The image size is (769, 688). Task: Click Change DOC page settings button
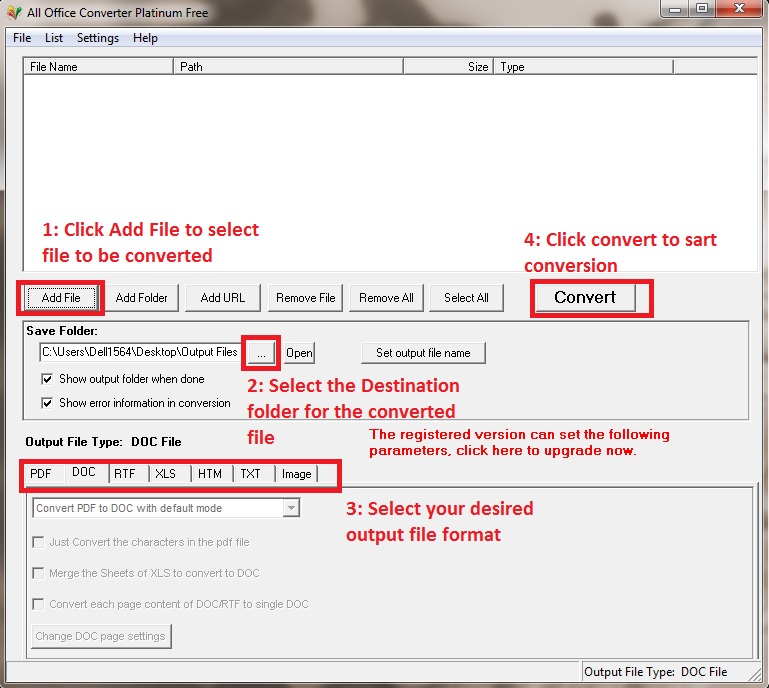click(x=101, y=636)
